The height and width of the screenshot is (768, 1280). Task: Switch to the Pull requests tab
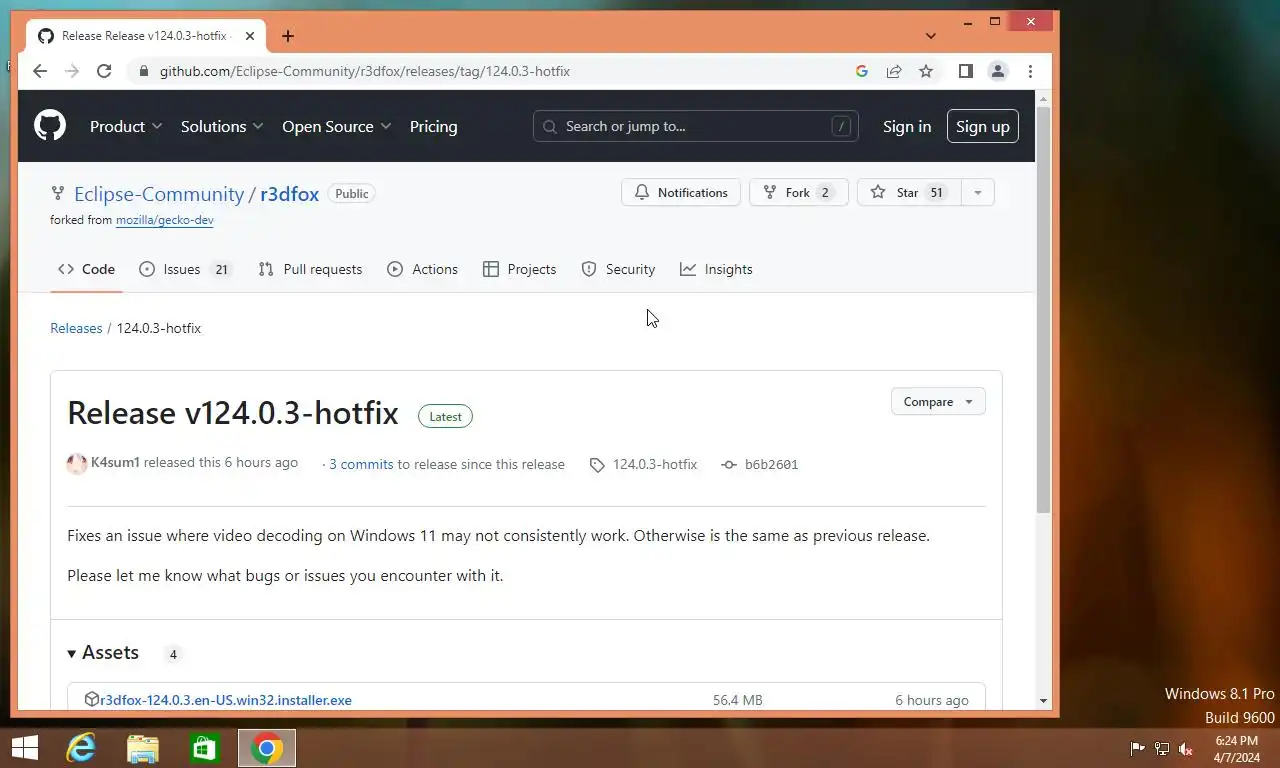pyautogui.click(x=310, y=269)
